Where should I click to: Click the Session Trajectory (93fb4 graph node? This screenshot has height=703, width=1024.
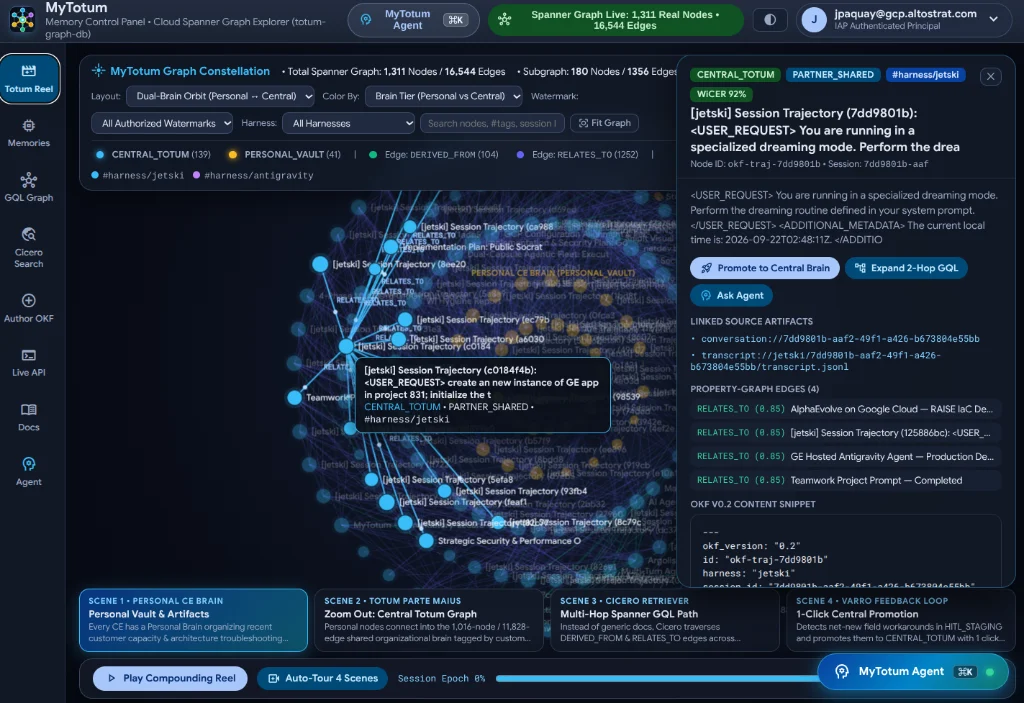[x=445, y=491]
